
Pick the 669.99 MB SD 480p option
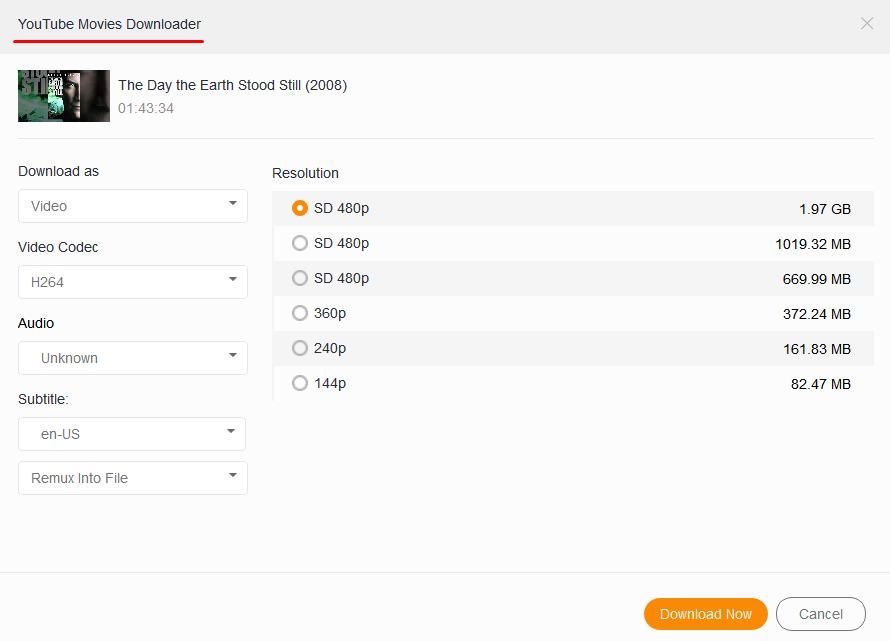tap(300, 278)
